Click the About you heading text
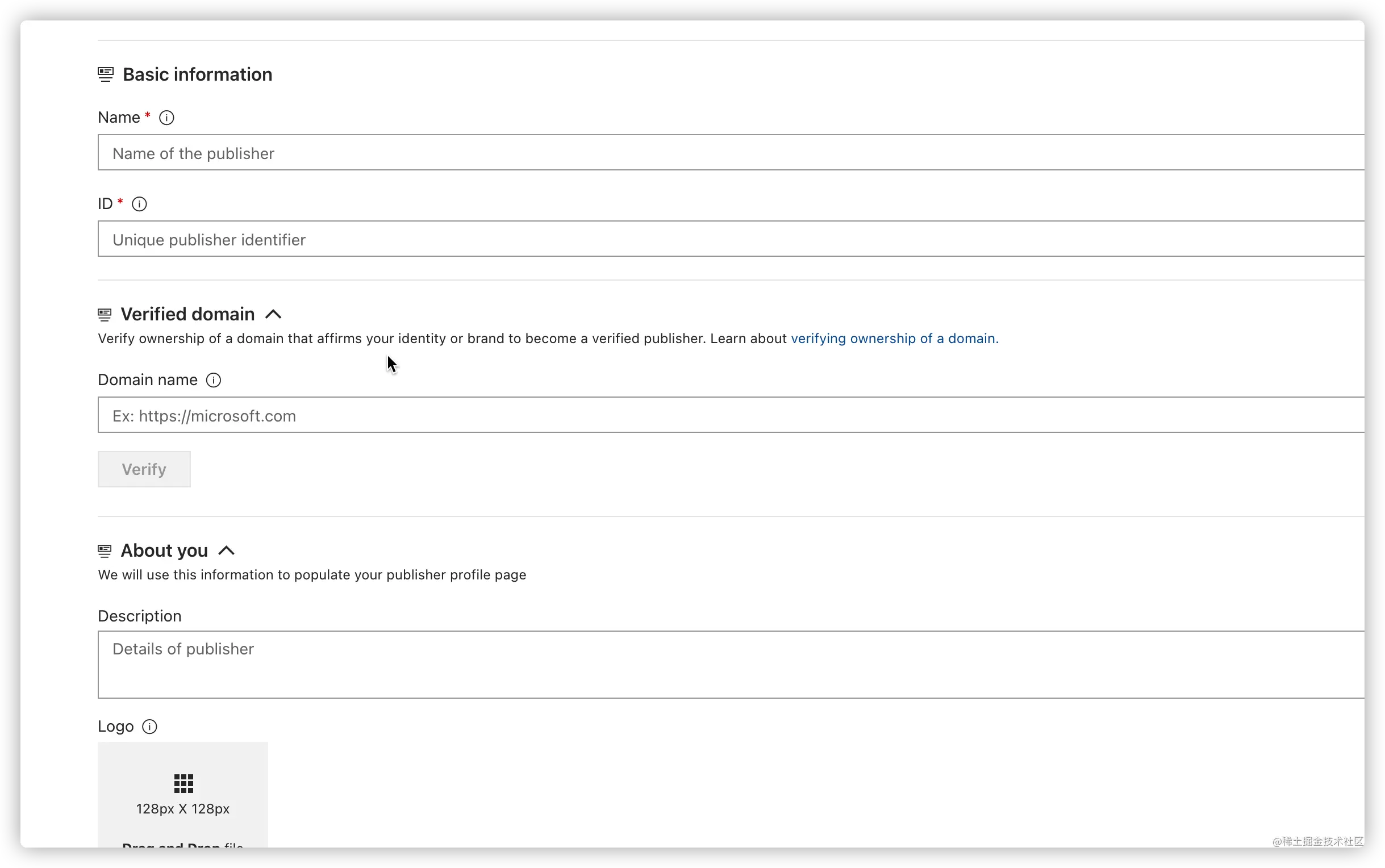Viewport: 1385px width, 868px height. (164, 551)
